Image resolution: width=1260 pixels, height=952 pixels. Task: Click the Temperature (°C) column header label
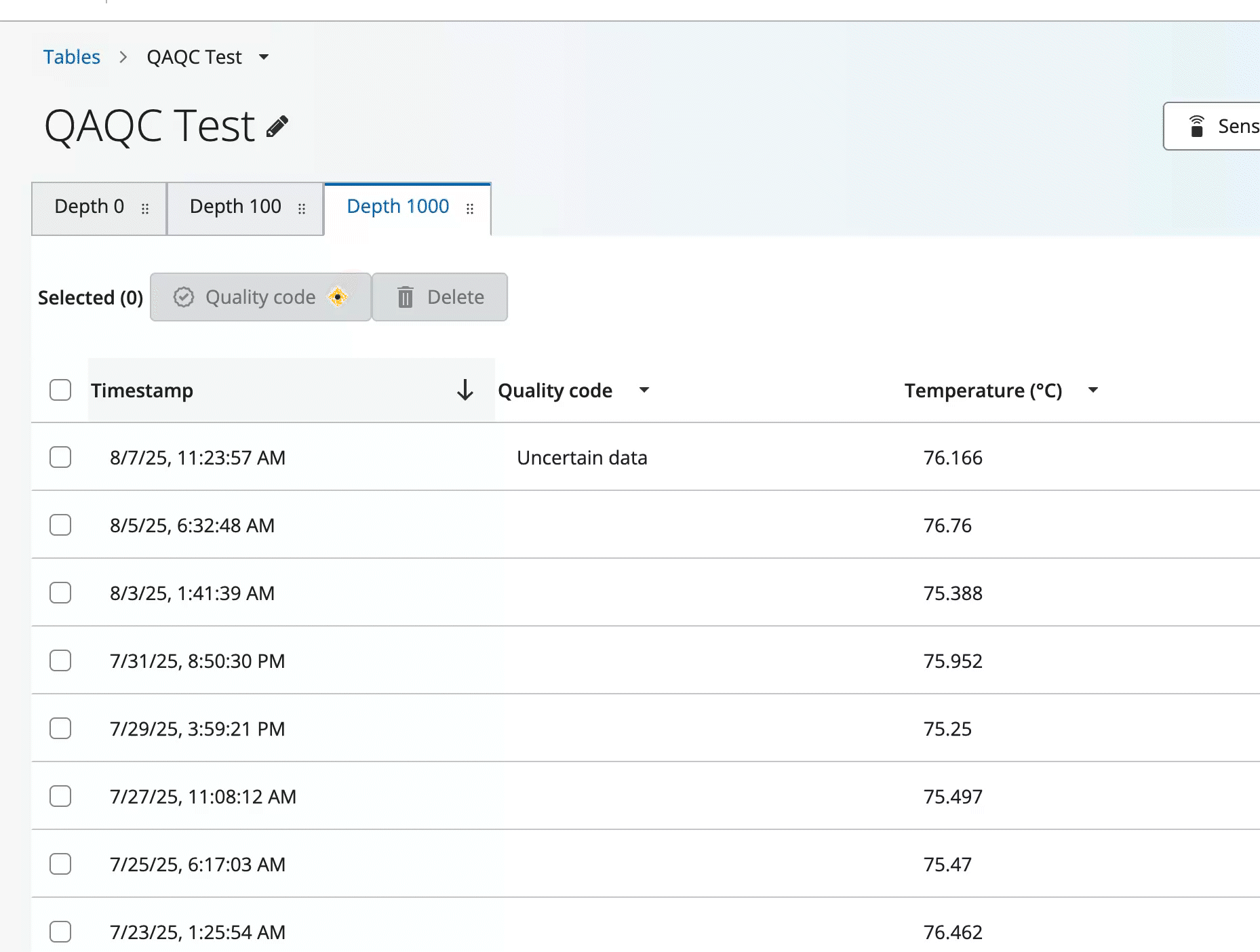coord(983,391)
